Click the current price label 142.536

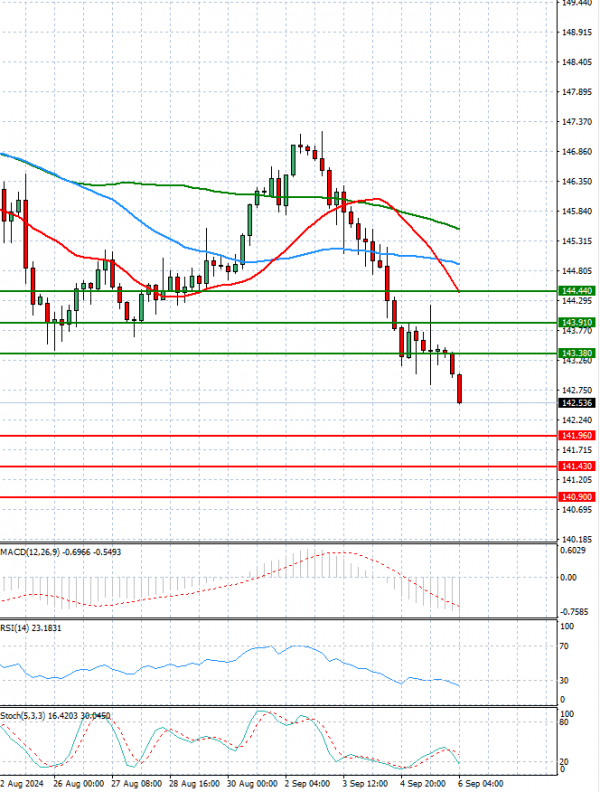[575, 403]
